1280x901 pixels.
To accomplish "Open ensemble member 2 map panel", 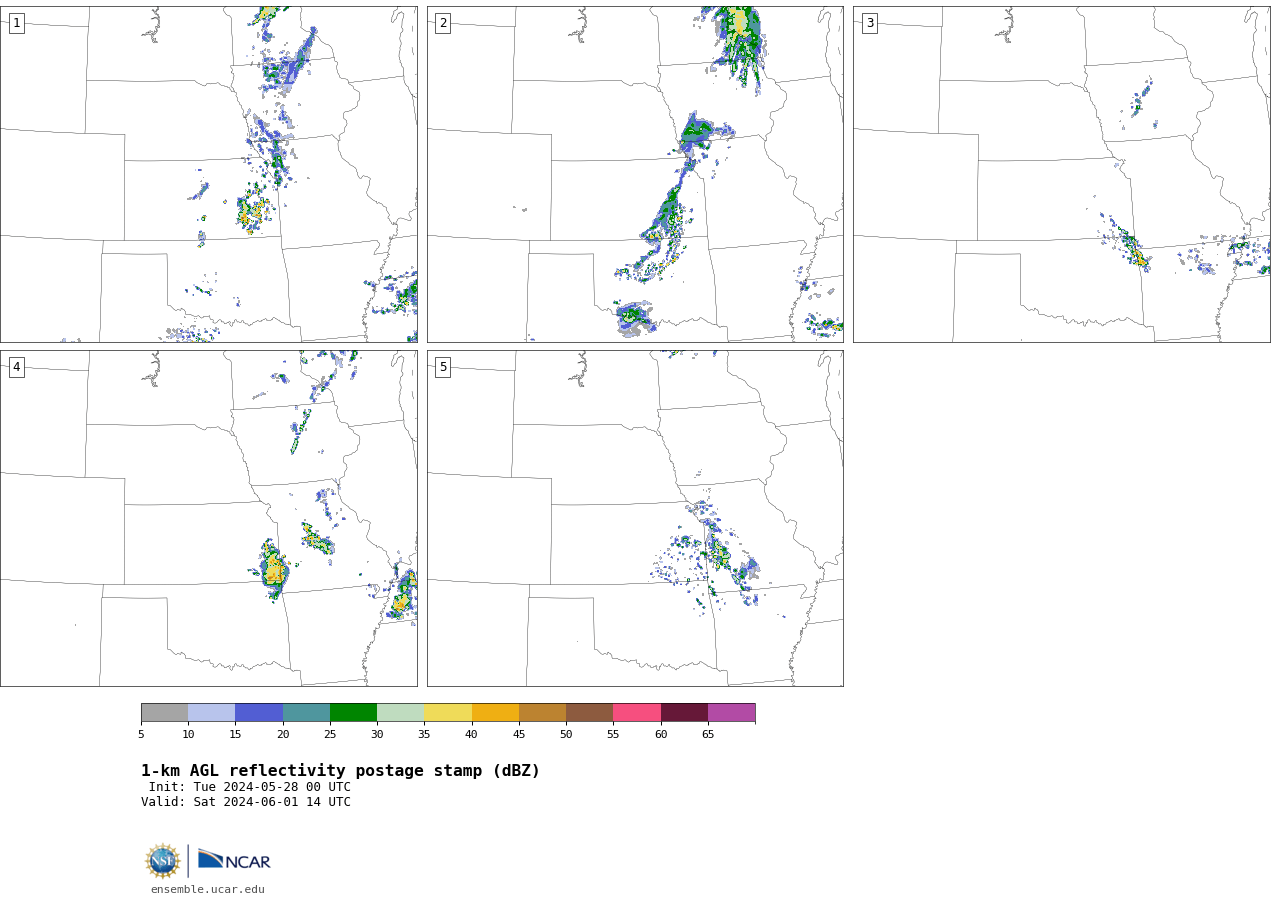I will [x=635, y=174].
